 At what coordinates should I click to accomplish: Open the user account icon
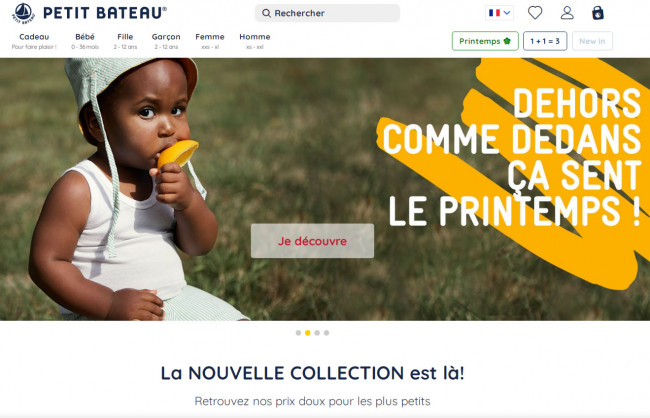pos(567,13)
